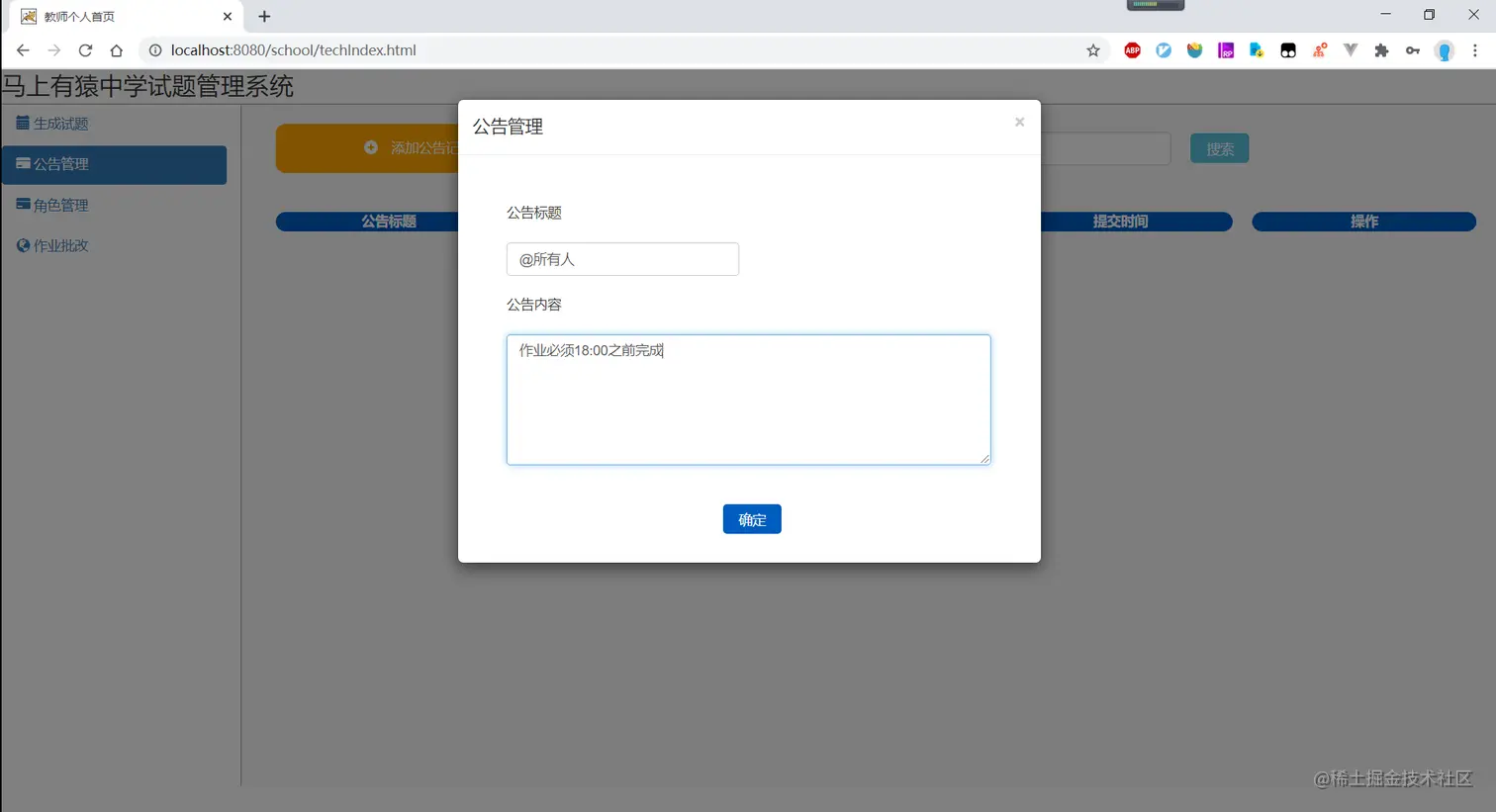1496x812 pixels.
Task: Click the Adblock Plus extension icon
Action: point(1133,50)
